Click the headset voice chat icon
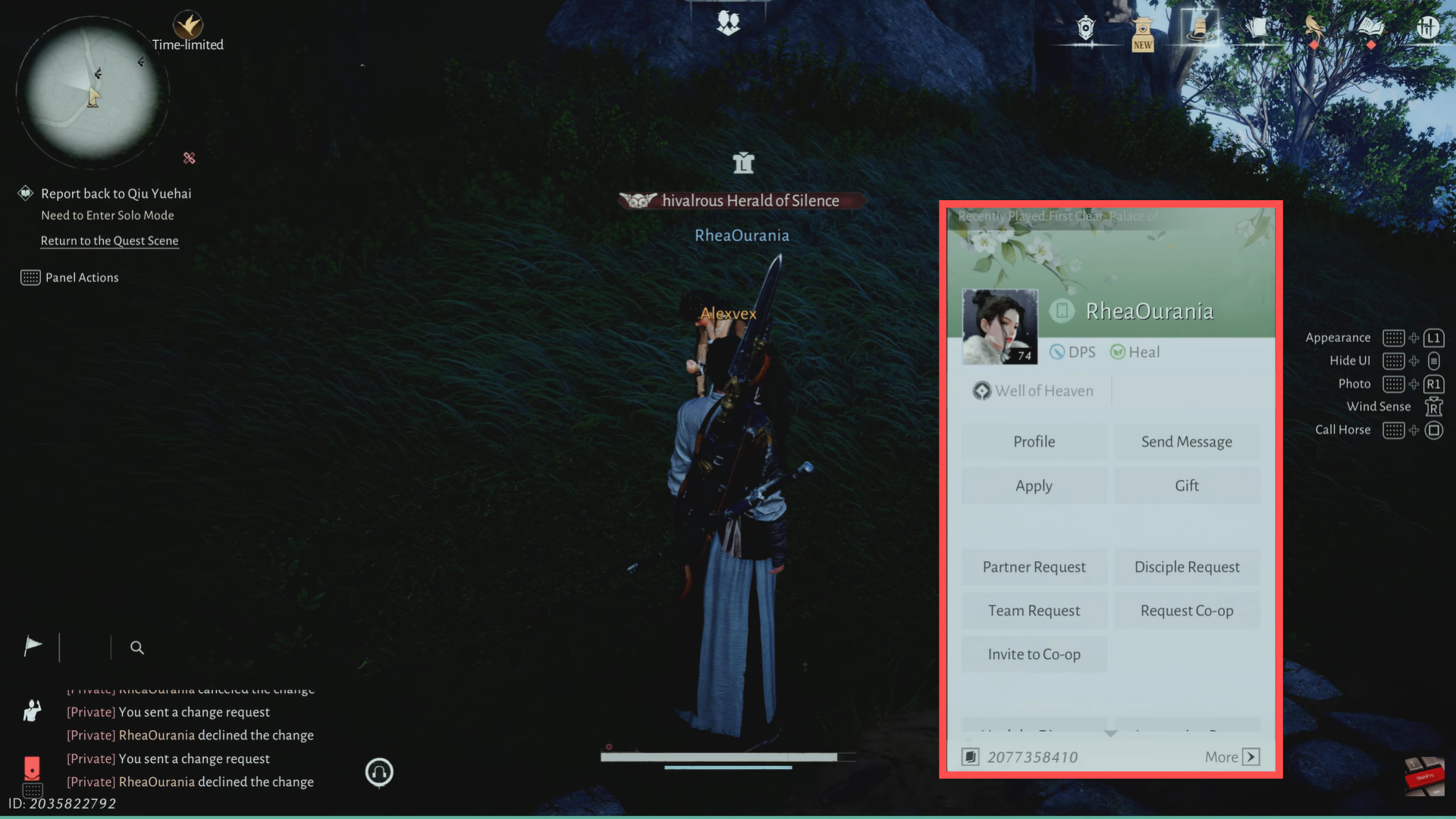1456x819 pixels. pyautogui.click(x=379, y=772)
